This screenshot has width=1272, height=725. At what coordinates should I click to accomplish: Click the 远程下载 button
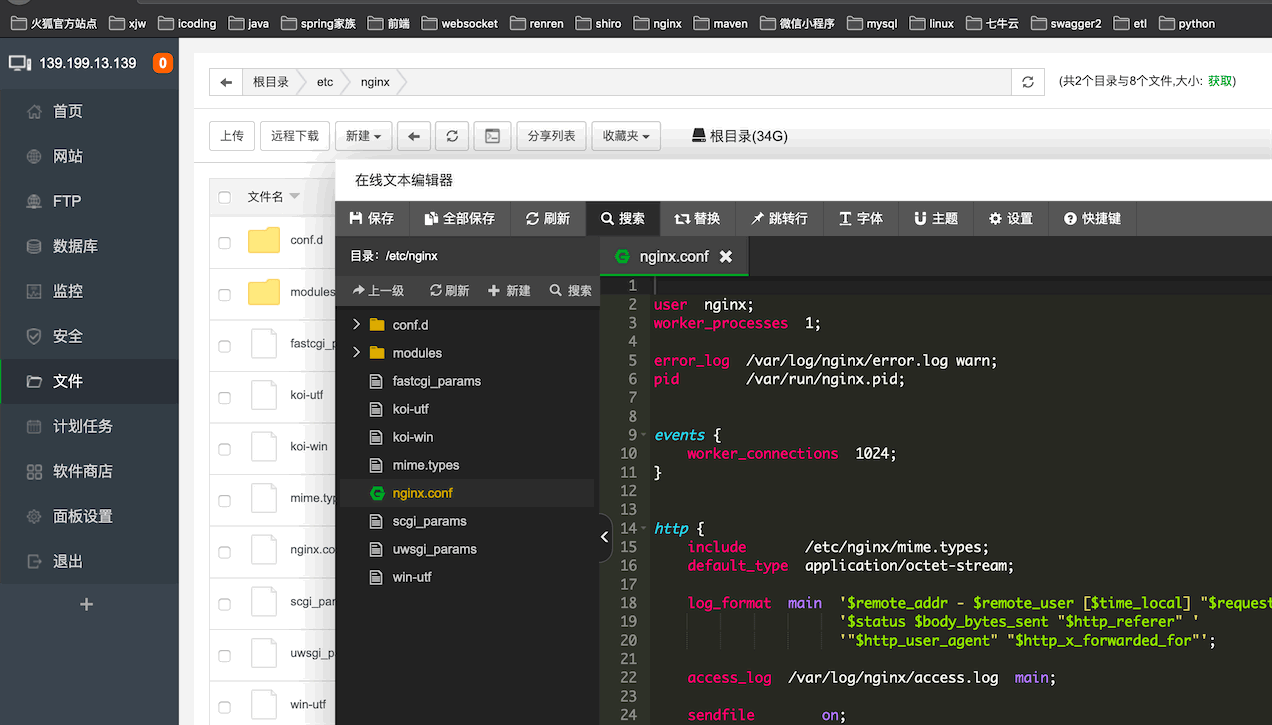(x=295, y=136)
